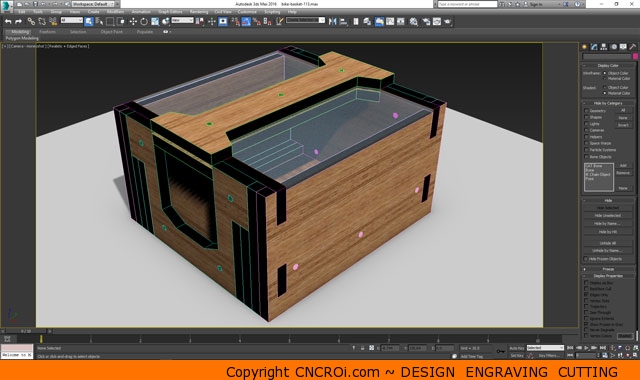The image size is (640, 380).
Task: Activate Select and Rotate tool
Action: 144,22
